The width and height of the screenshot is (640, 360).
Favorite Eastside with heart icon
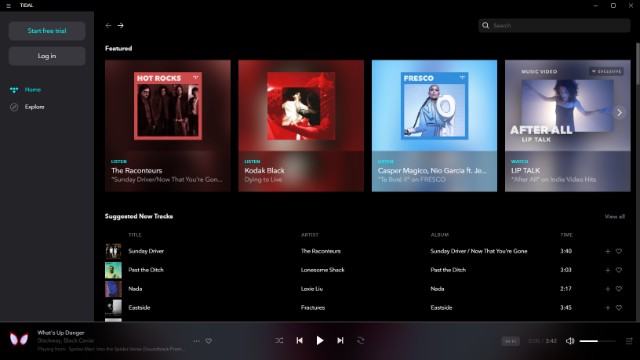[619, 308]
